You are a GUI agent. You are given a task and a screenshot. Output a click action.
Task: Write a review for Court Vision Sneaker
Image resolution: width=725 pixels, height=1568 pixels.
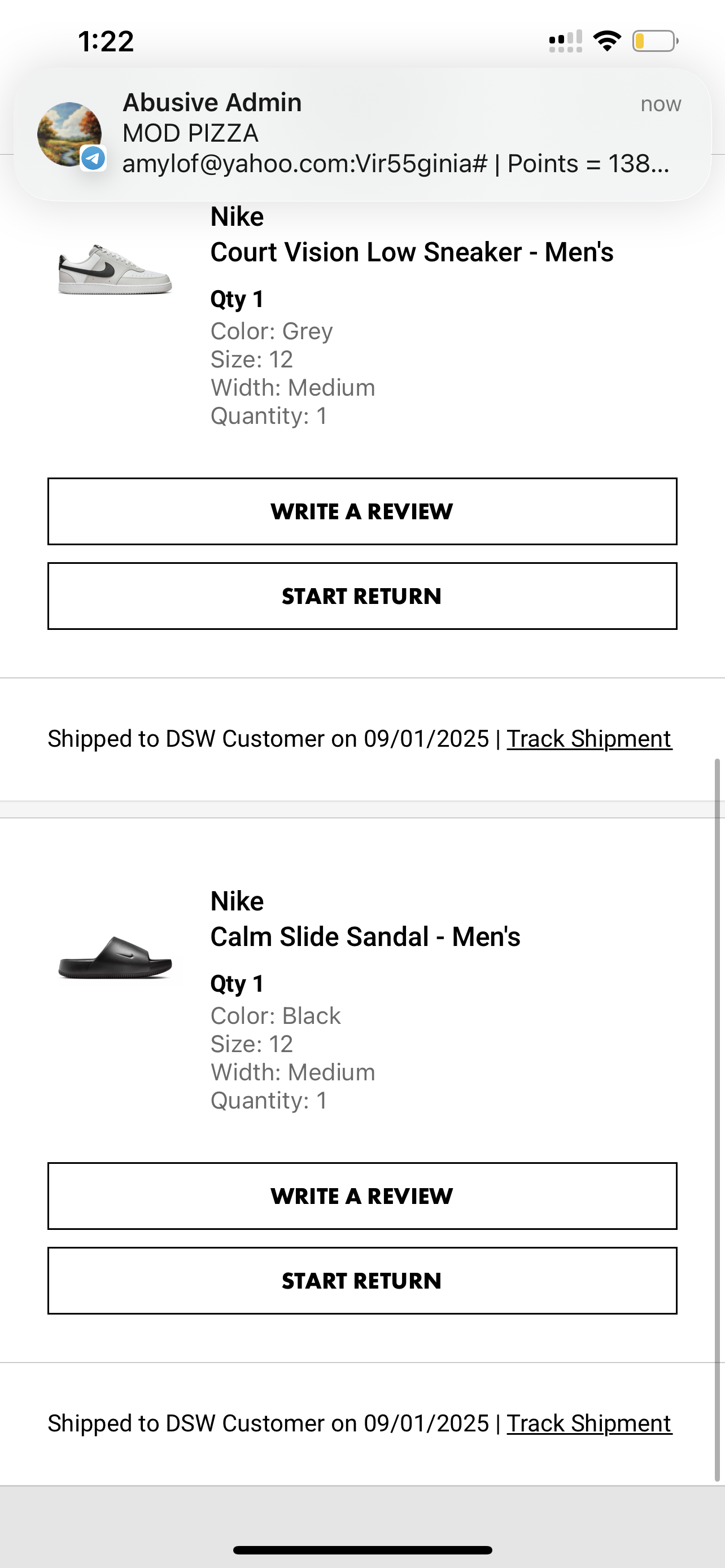pos(362,511)
